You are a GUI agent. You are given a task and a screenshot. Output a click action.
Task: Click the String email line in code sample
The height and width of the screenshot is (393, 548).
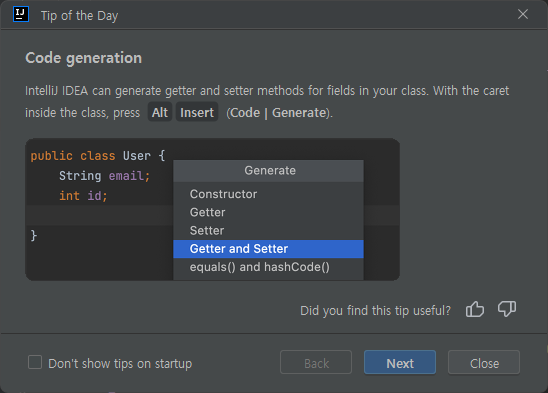(x=104, y=176)
